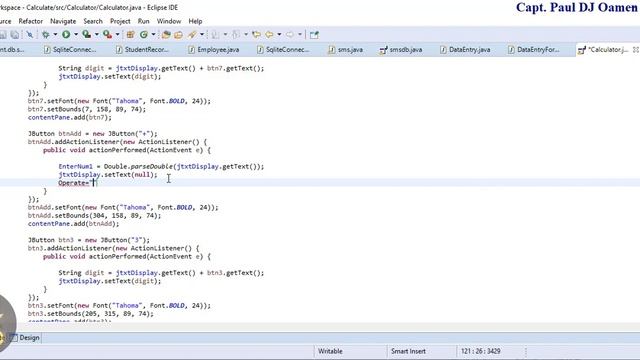Image resolution: width=640 pixels, height=360 pixels.
Task: Open the Search menu
Action: (x=93, y=21)
